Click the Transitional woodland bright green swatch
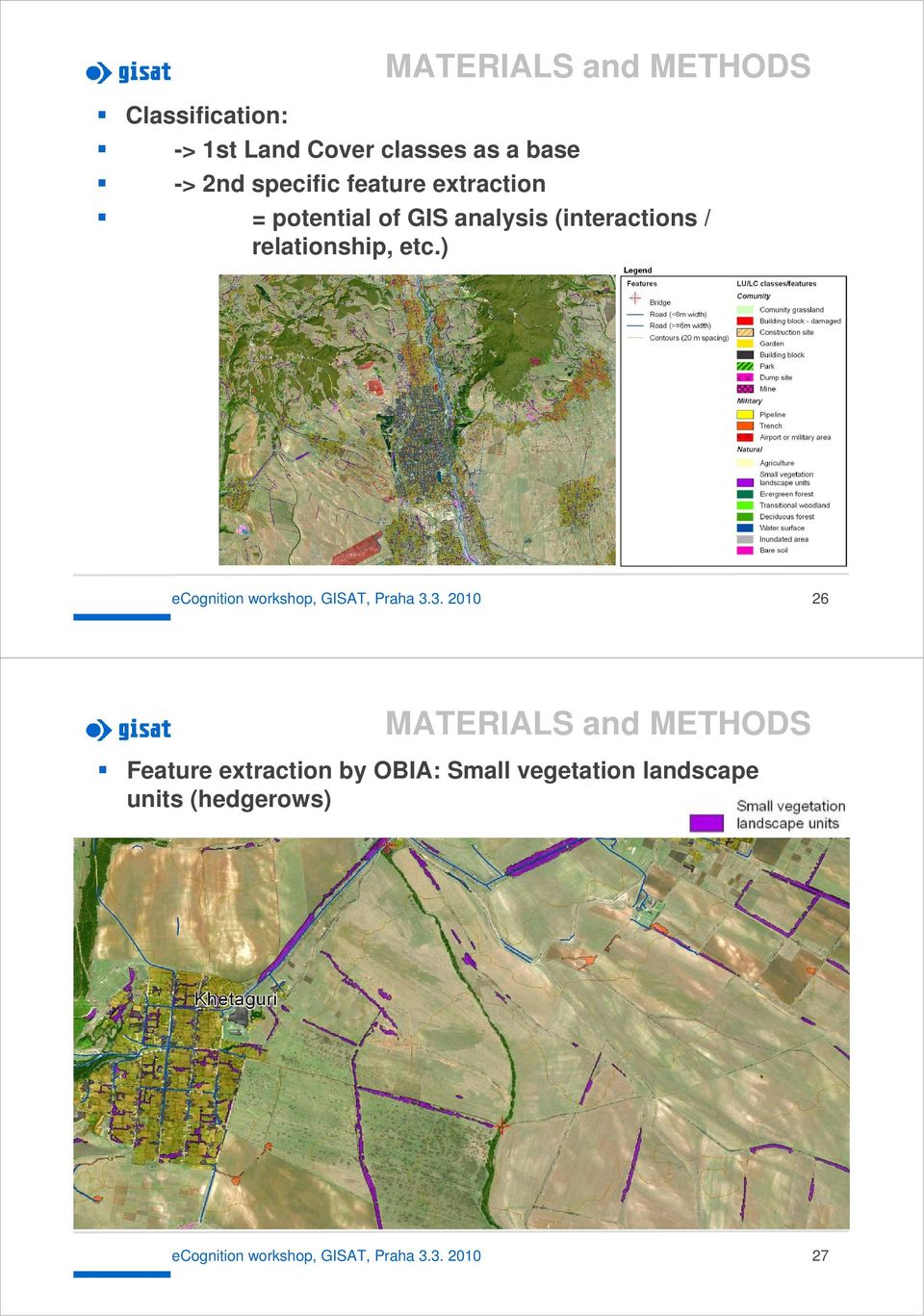Viewport: 924px width, 1316px height. click(x=745, y=505)
